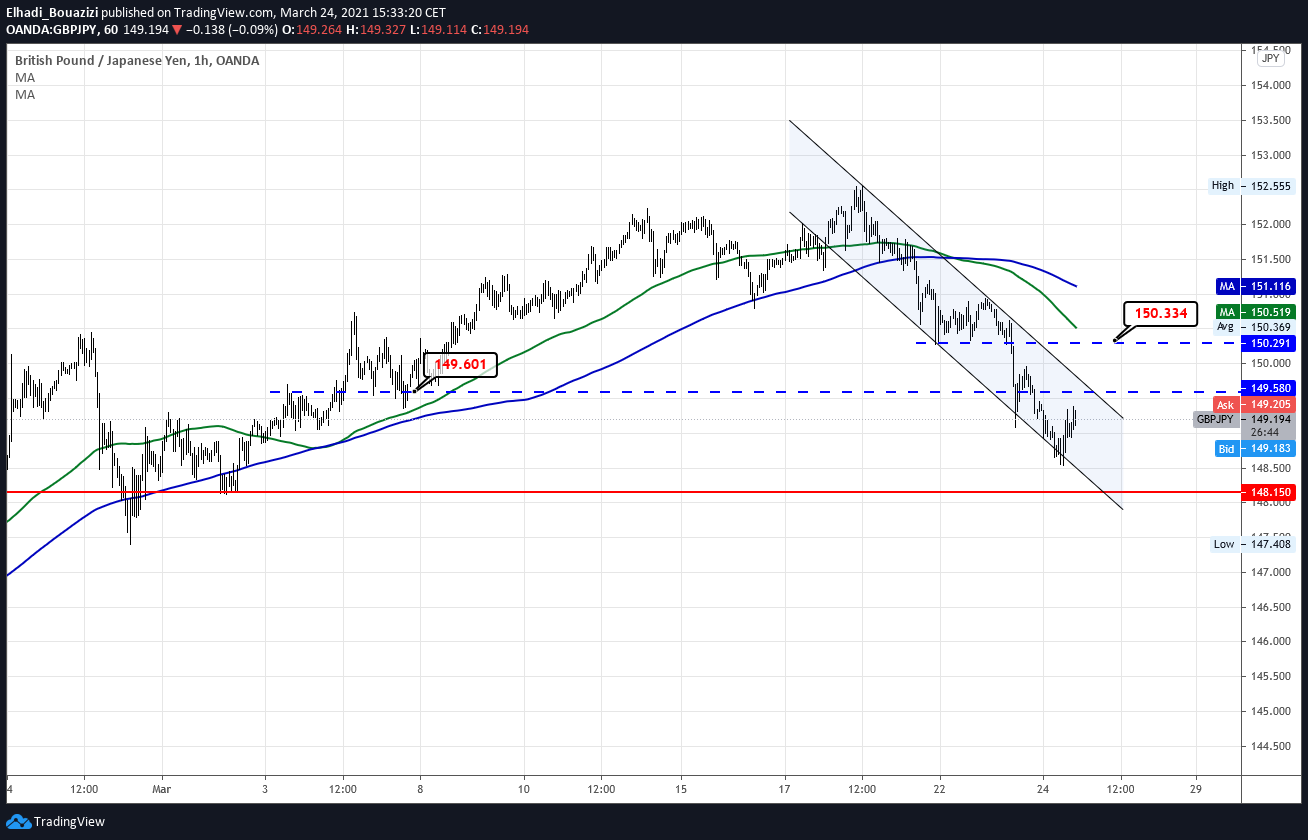Image resolution: width=1308 pixels, height=840 pixels.
Task: Click the O:149.264 open value in the header
Action: pos(313,30)
